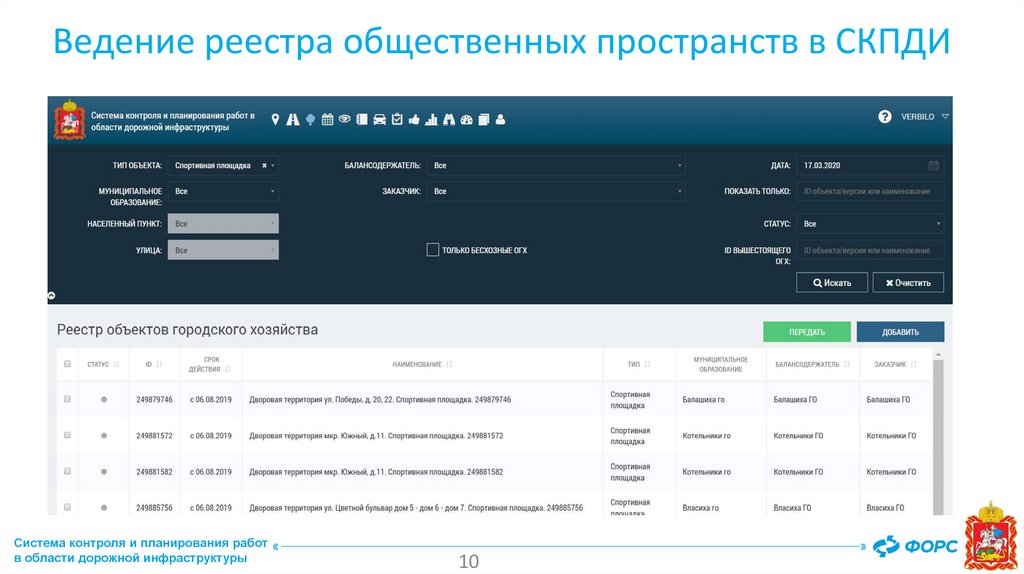Enable Только бесхозные ОГХ checkbox
Screen dimensions: 1024x574
click(x=432, y=249)
